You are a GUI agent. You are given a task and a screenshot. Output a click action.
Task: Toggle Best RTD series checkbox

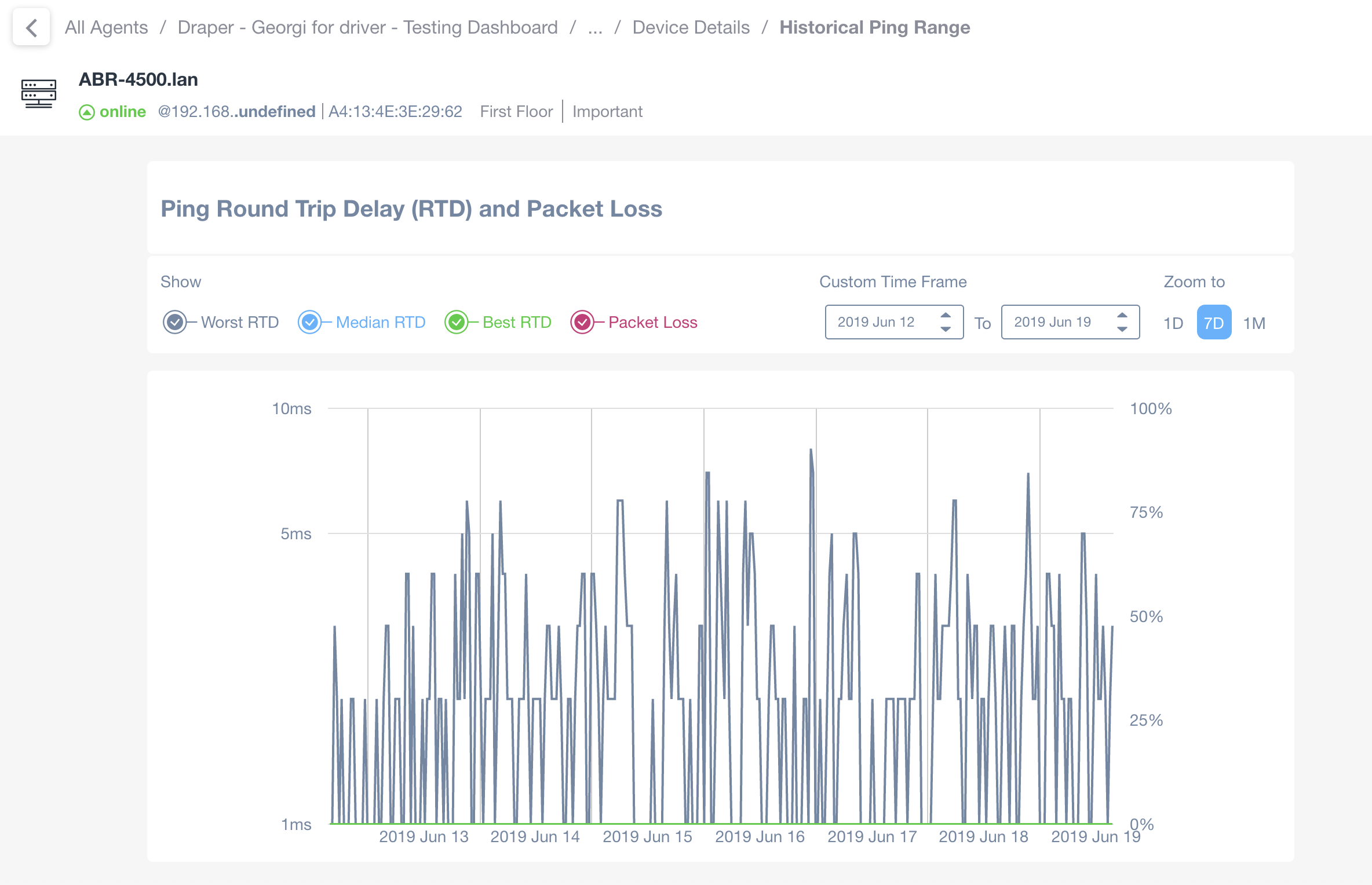[x=457, y=322]
